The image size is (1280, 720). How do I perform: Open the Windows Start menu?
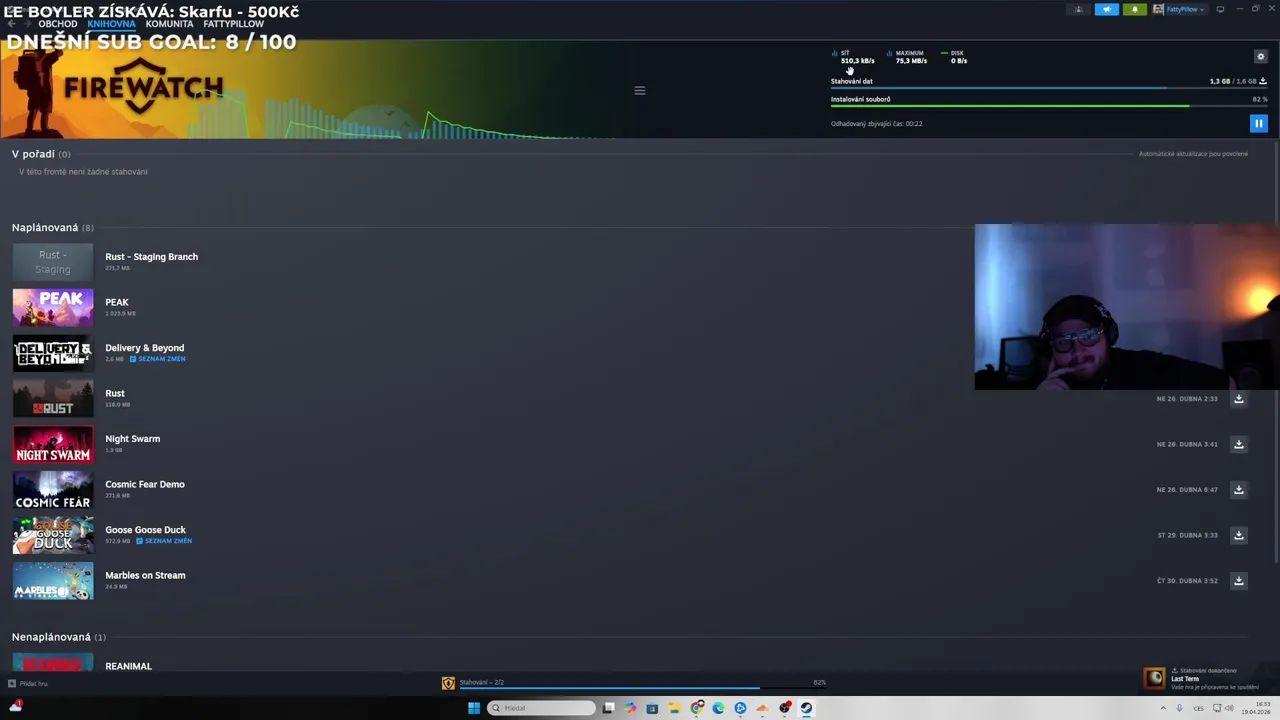tap(474, 708)
